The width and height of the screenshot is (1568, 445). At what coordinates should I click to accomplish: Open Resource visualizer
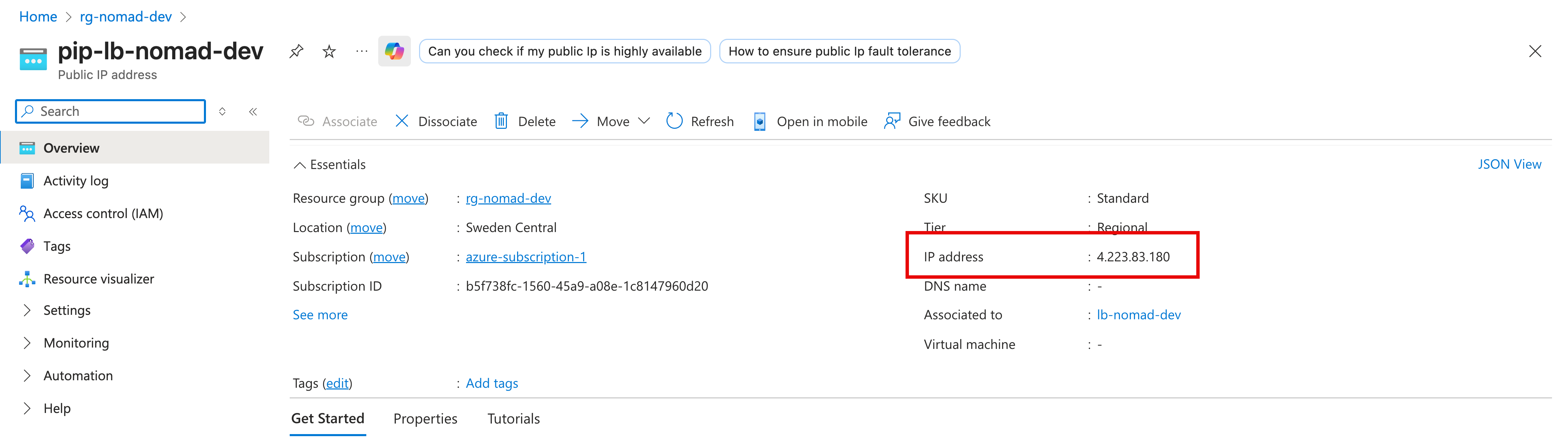[99, 279]
